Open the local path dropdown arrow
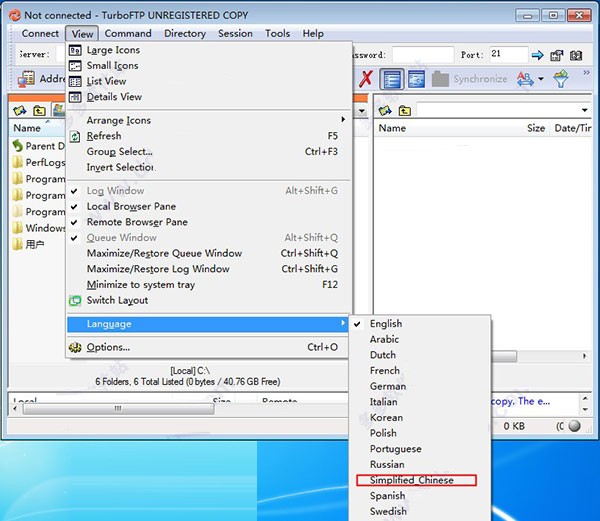600x521 pixels. [x=361, y=111]
